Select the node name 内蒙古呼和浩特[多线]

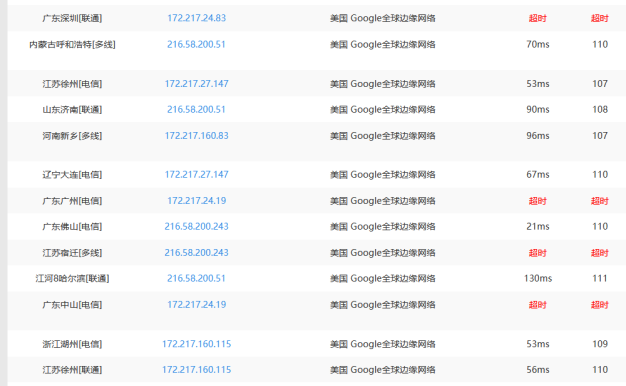pyautogui.click(x=72, y=44)
